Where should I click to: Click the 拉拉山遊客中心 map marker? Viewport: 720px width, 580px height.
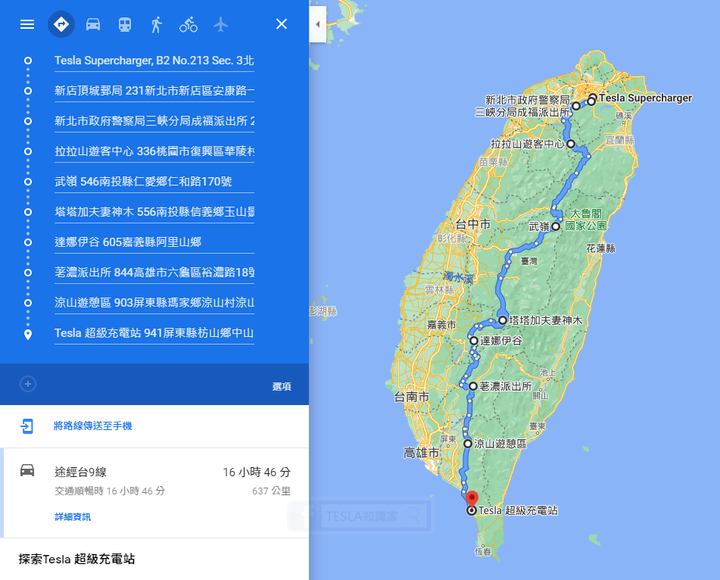tap(571, 144)
